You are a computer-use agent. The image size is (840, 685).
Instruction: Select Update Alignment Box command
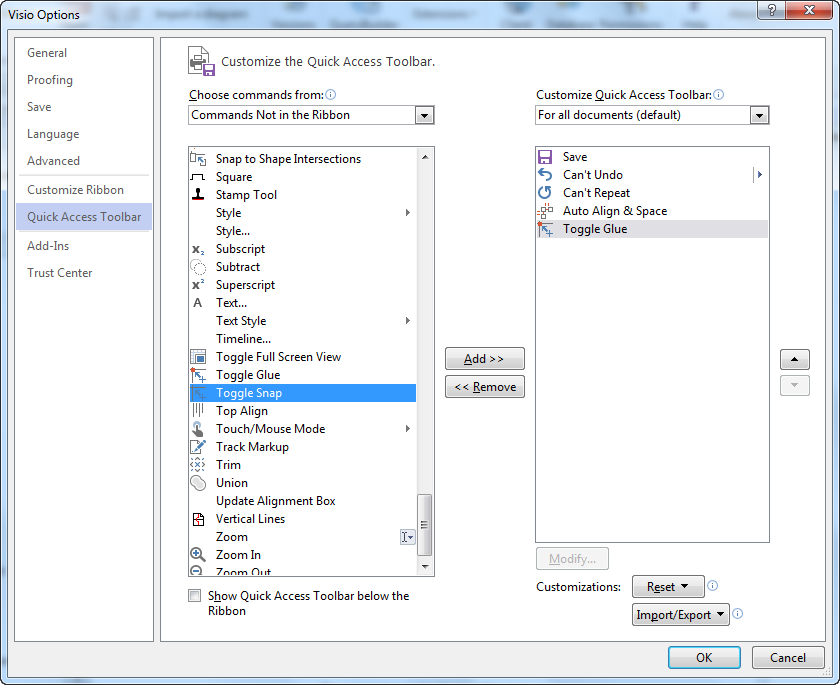point(303,501)
